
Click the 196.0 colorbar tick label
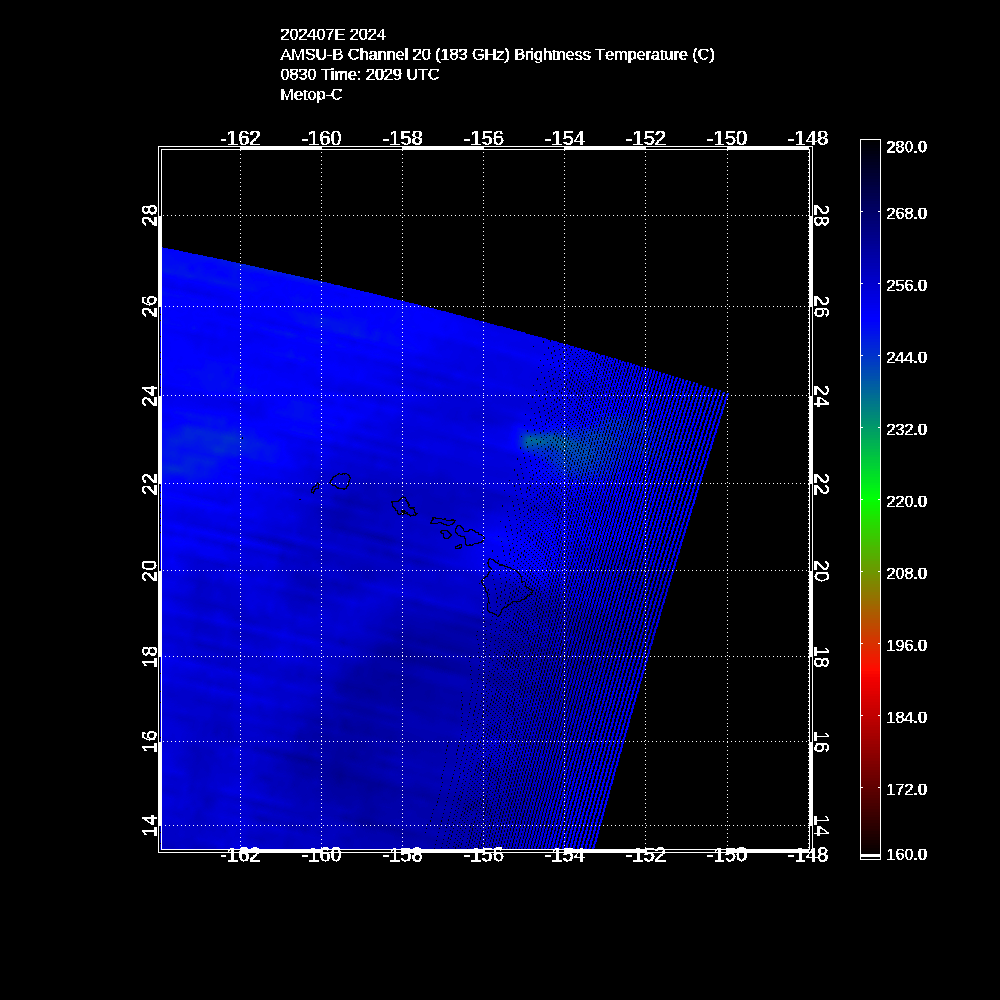click(x=907, y=645)
